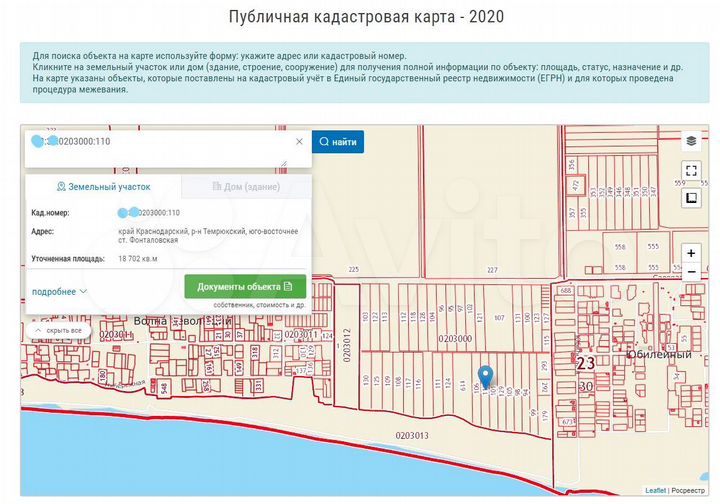The height and width of the screenshot is (504, 720).
Task: Click quarter label 0203012 on map
Action: click(347, 345)
